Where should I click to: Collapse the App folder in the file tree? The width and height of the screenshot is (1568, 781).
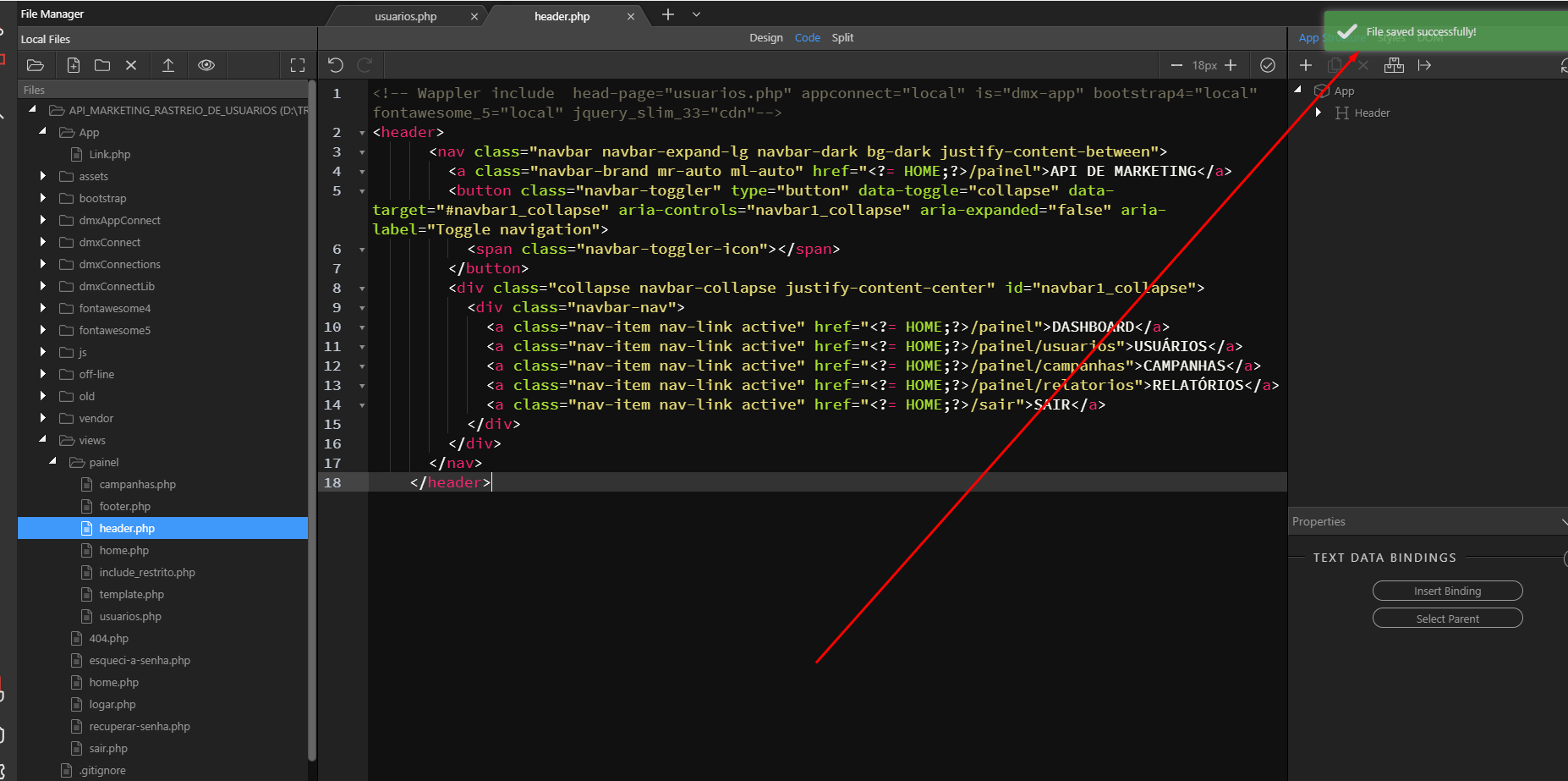pyautogui.click(x=43, y=131)
